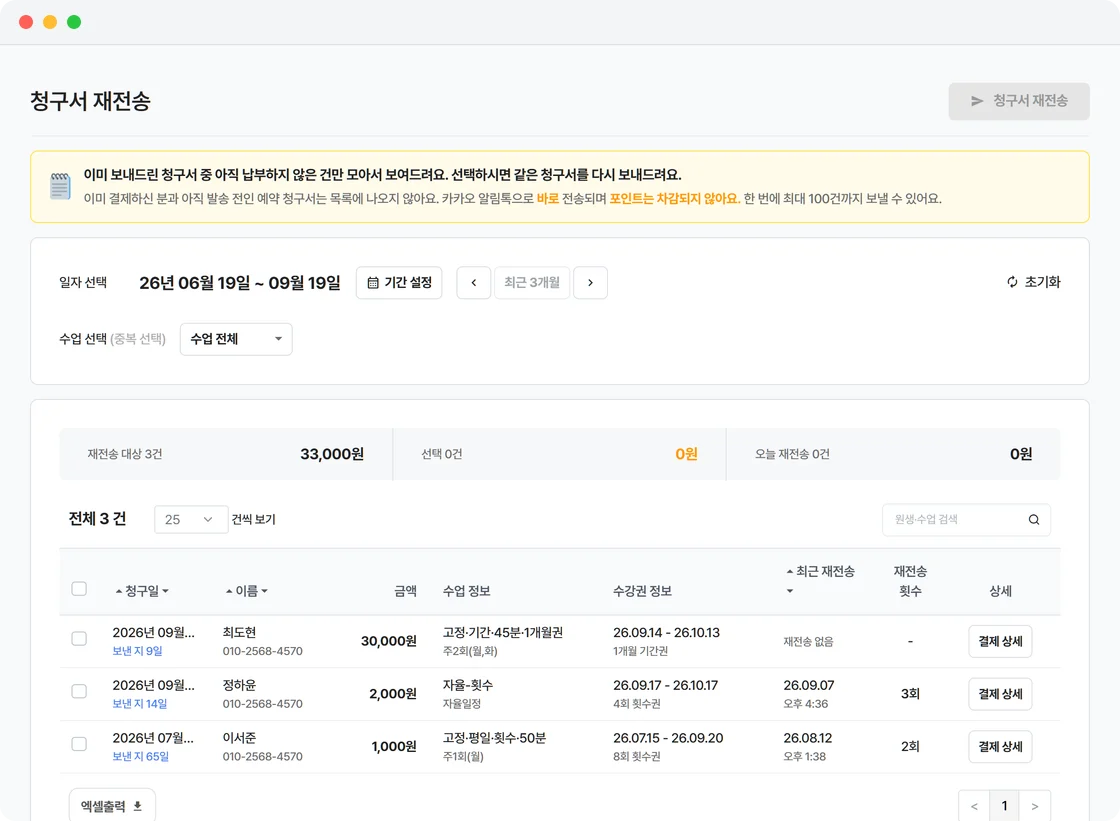Screen dimensions: 1120x821
Task: Click the search magnifier icon
Action: [x=1034, y=519]
